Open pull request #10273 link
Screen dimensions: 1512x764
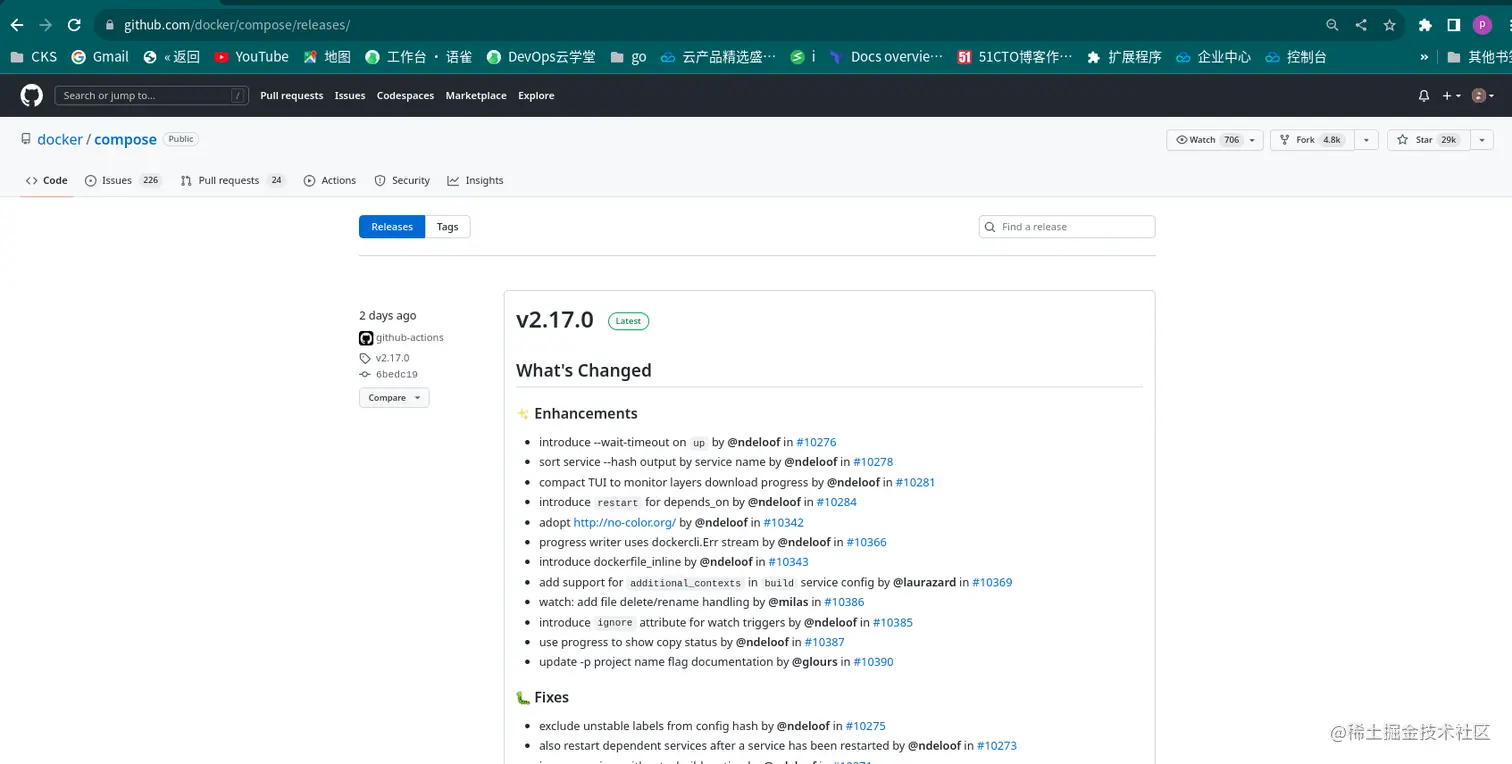pos(997,746)
